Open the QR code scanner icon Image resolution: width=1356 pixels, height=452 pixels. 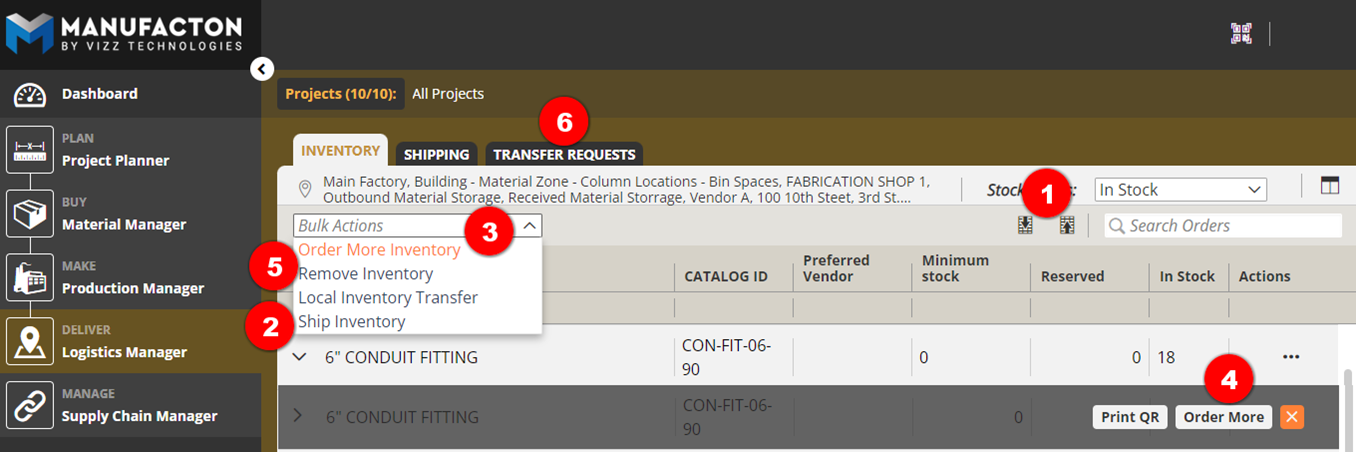pyautogui.click(x=1241, y=33)
